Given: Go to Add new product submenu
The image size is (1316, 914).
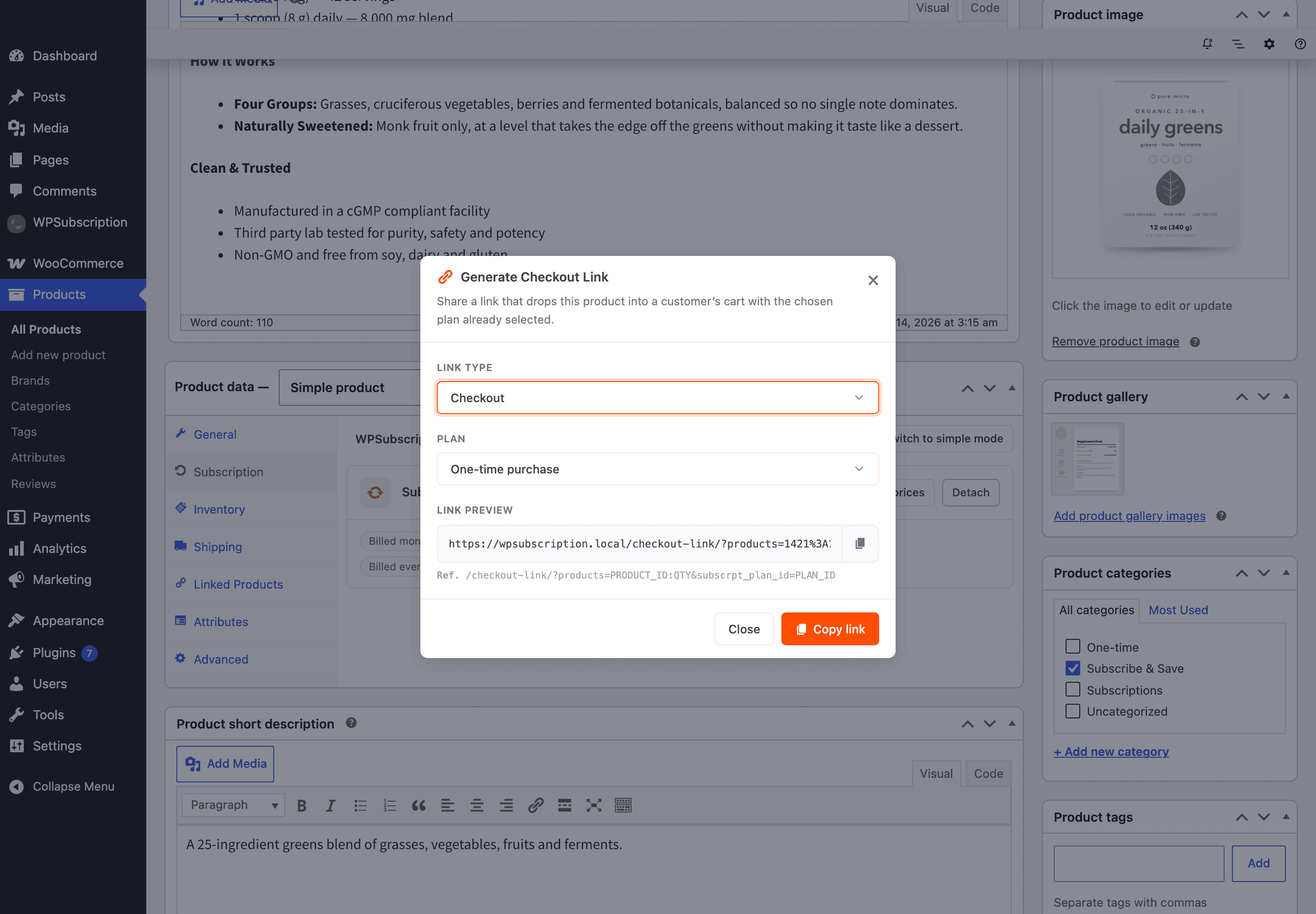Looking at the screenshot, I should tap(58, 355).
